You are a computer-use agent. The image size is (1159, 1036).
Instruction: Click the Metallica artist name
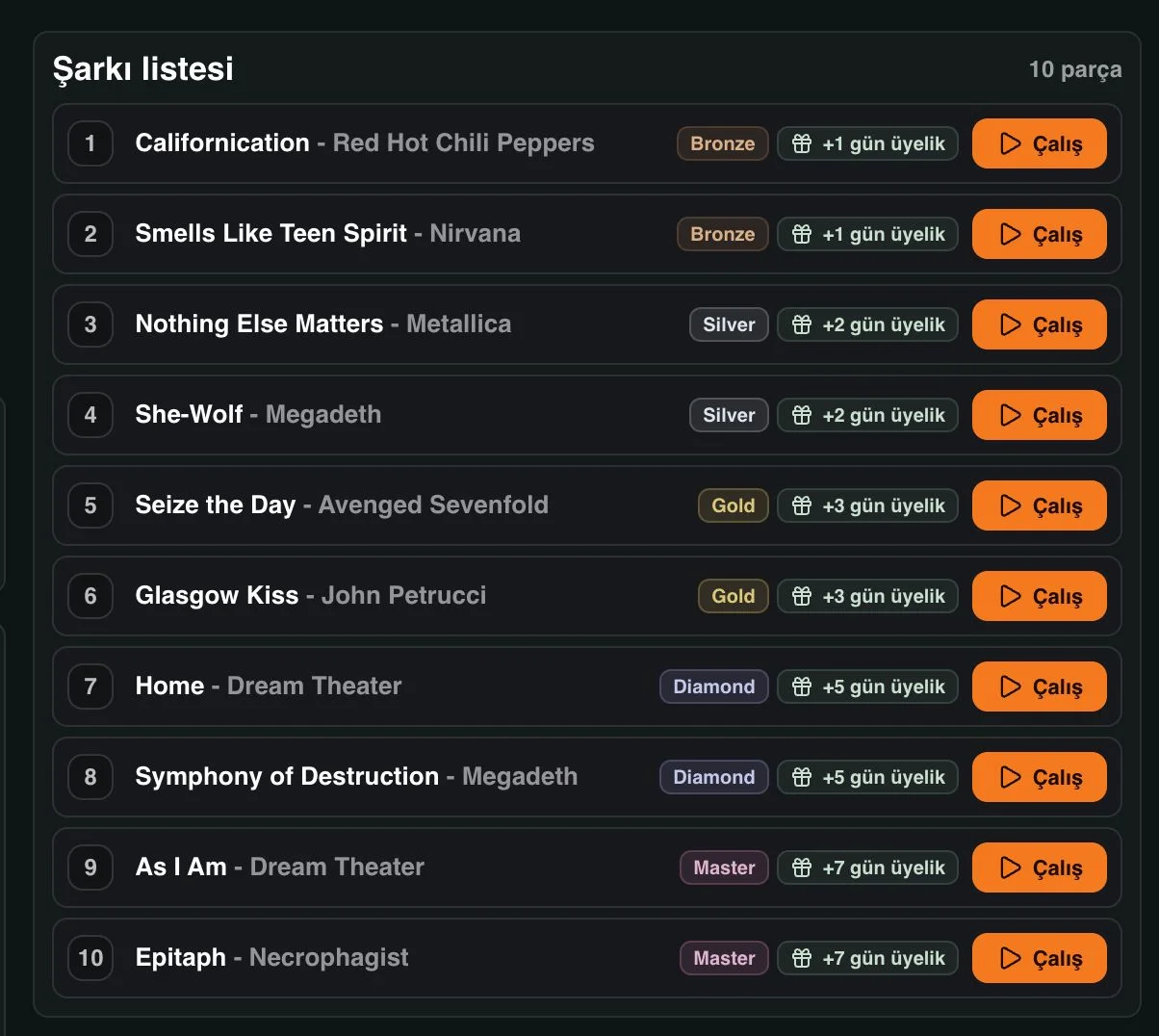[x=459, y=324]
